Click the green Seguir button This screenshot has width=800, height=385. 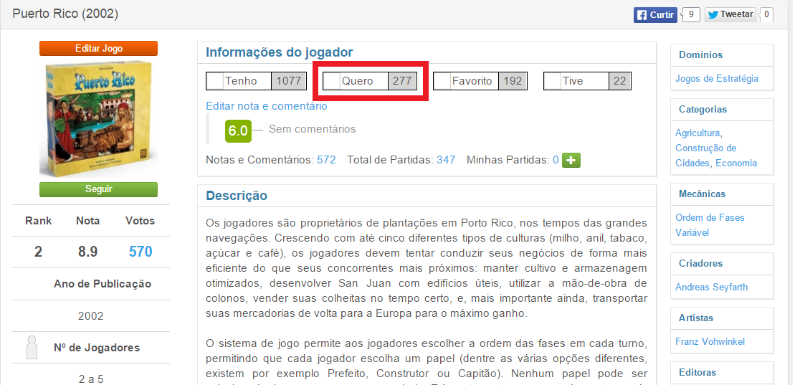point(98,189)
